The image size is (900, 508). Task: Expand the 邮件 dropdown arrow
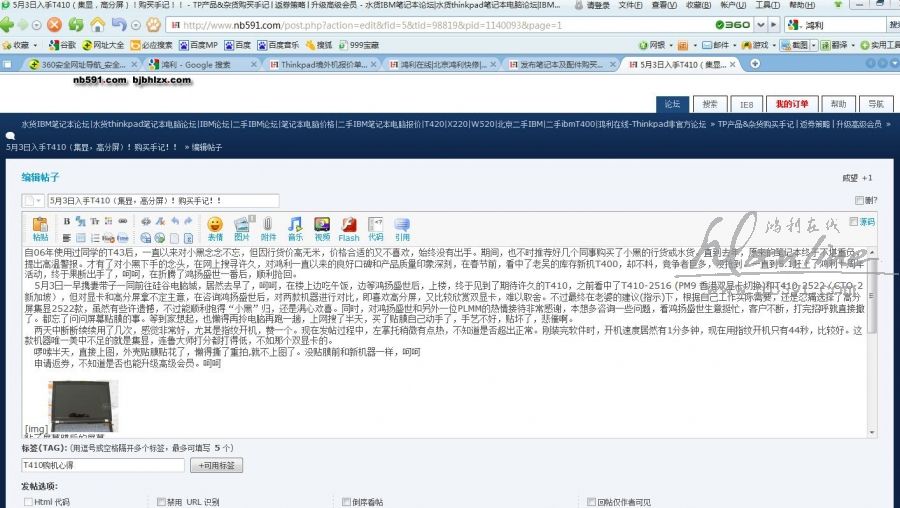pyautogui.click(x=735, y=45)
